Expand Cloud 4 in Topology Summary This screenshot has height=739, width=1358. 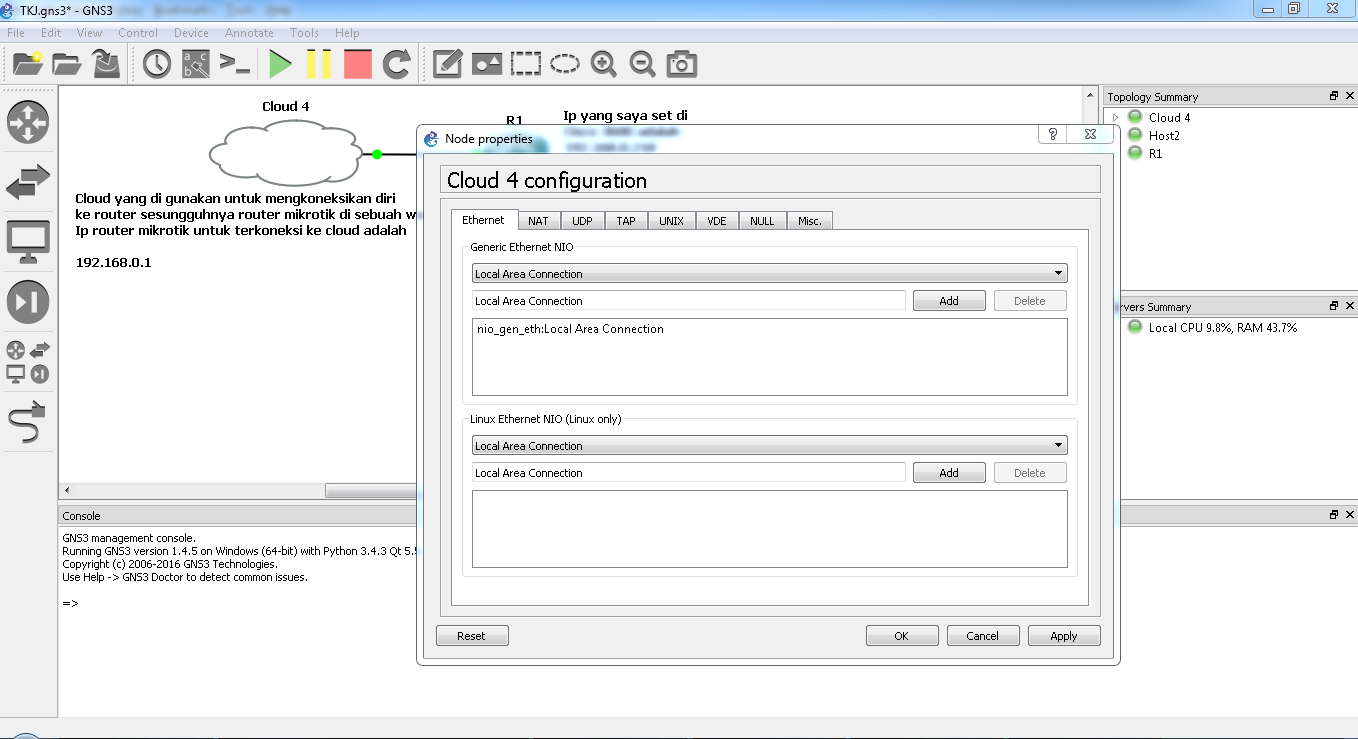tap(1116, 117)
